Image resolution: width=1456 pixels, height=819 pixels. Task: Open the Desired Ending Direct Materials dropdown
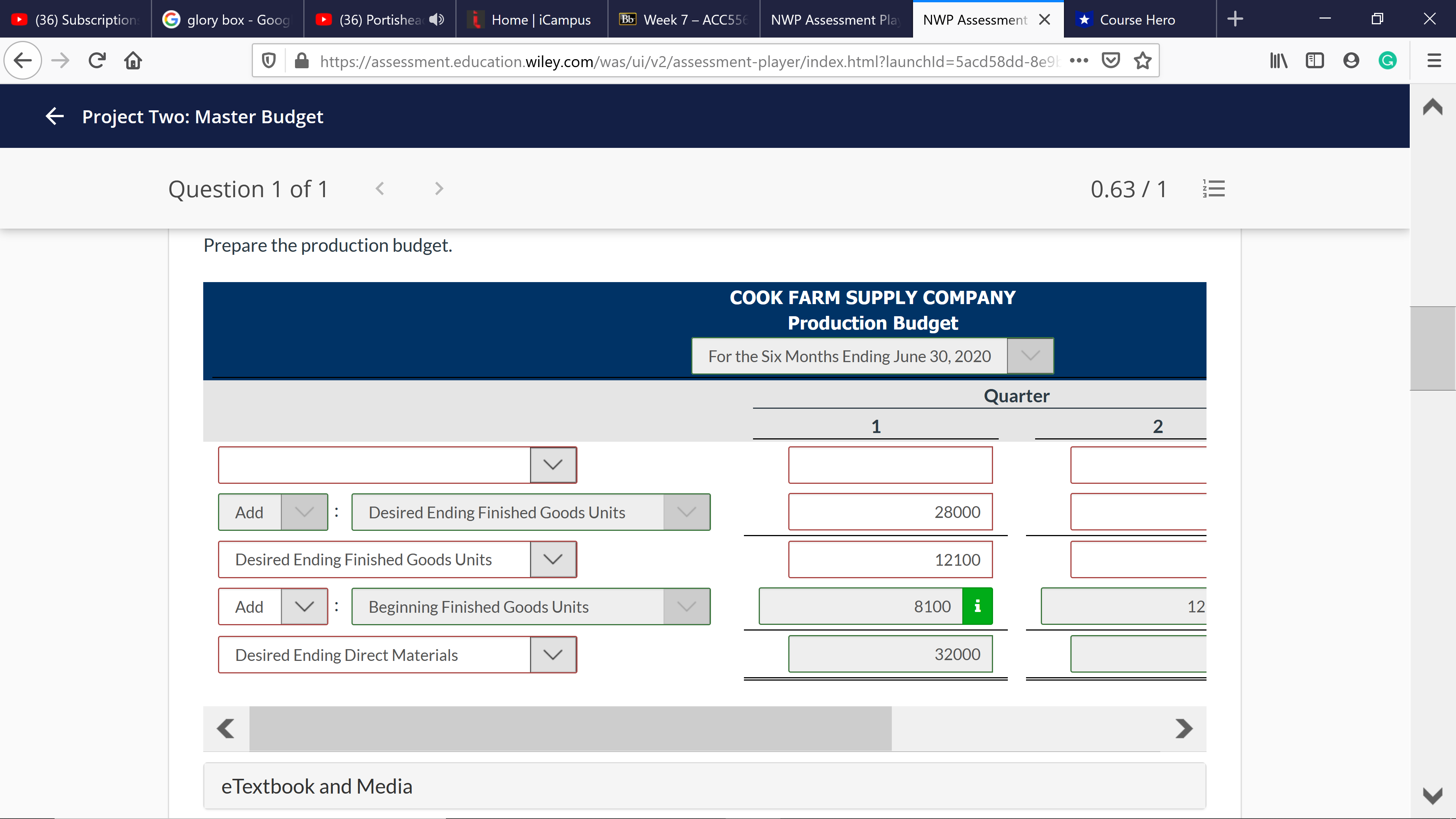553,654
